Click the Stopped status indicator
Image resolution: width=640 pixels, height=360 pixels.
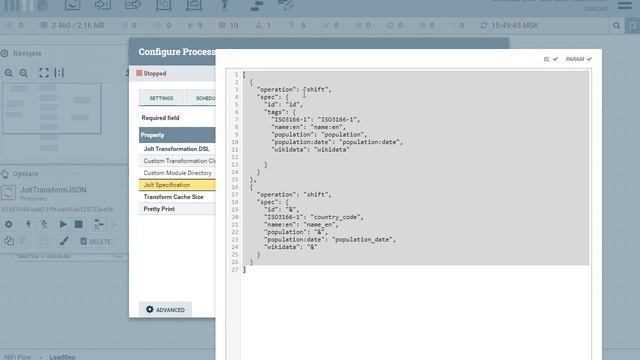coord(151,73)
